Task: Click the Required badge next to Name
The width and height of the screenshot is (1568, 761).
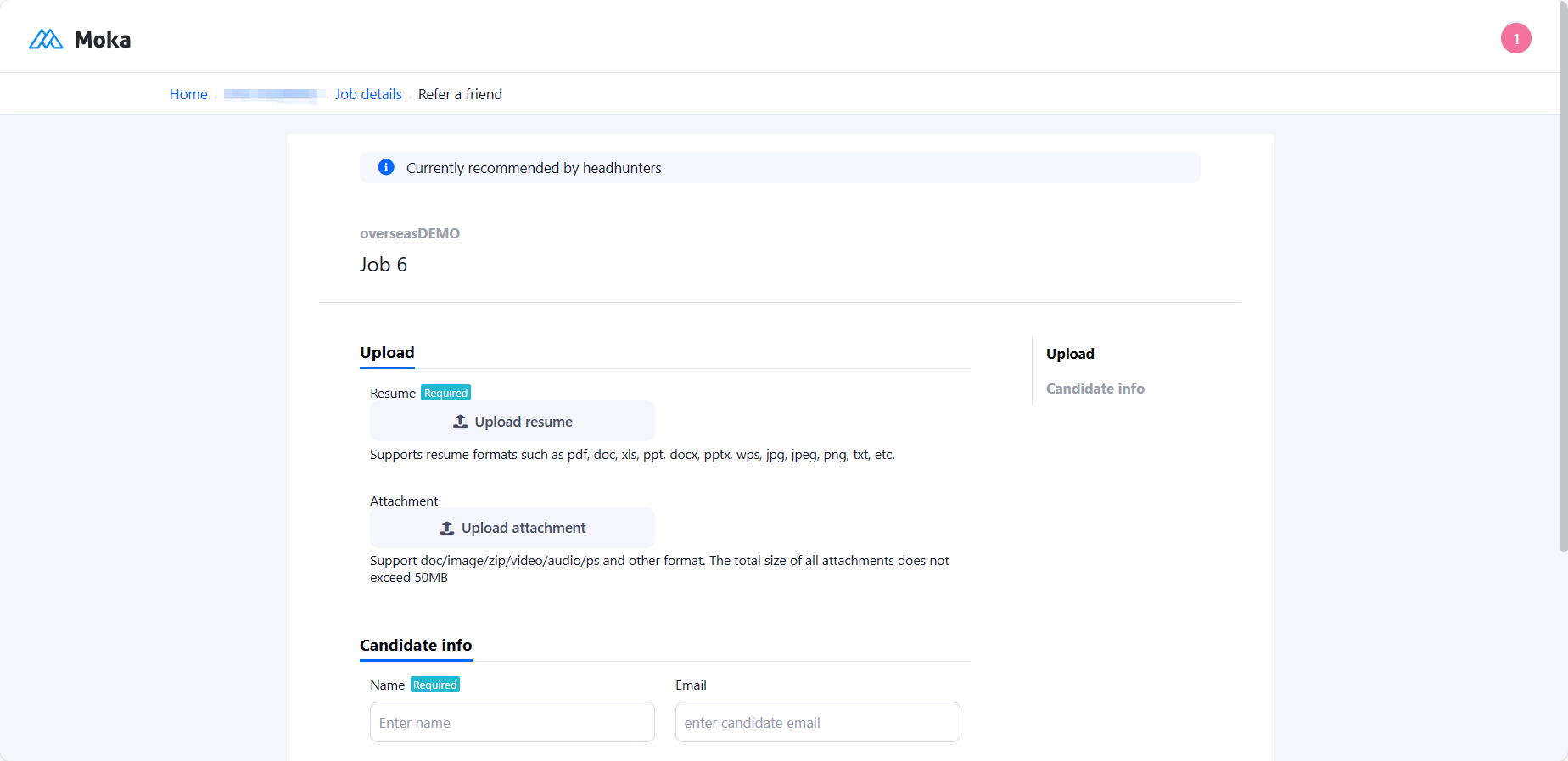Action: [435, 685]
